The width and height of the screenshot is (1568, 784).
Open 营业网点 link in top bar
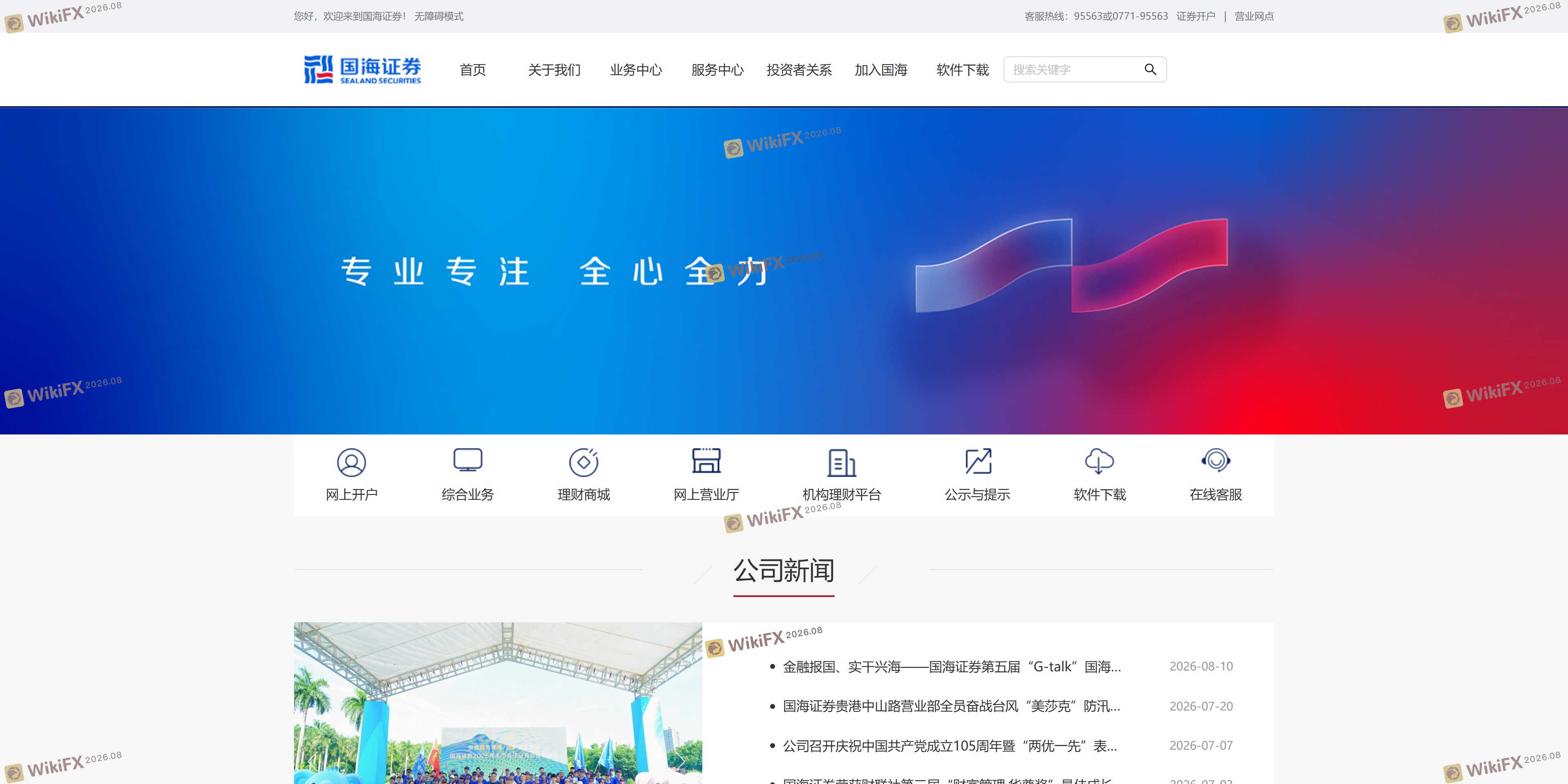pyautogui.click(x=1254, y=16)
